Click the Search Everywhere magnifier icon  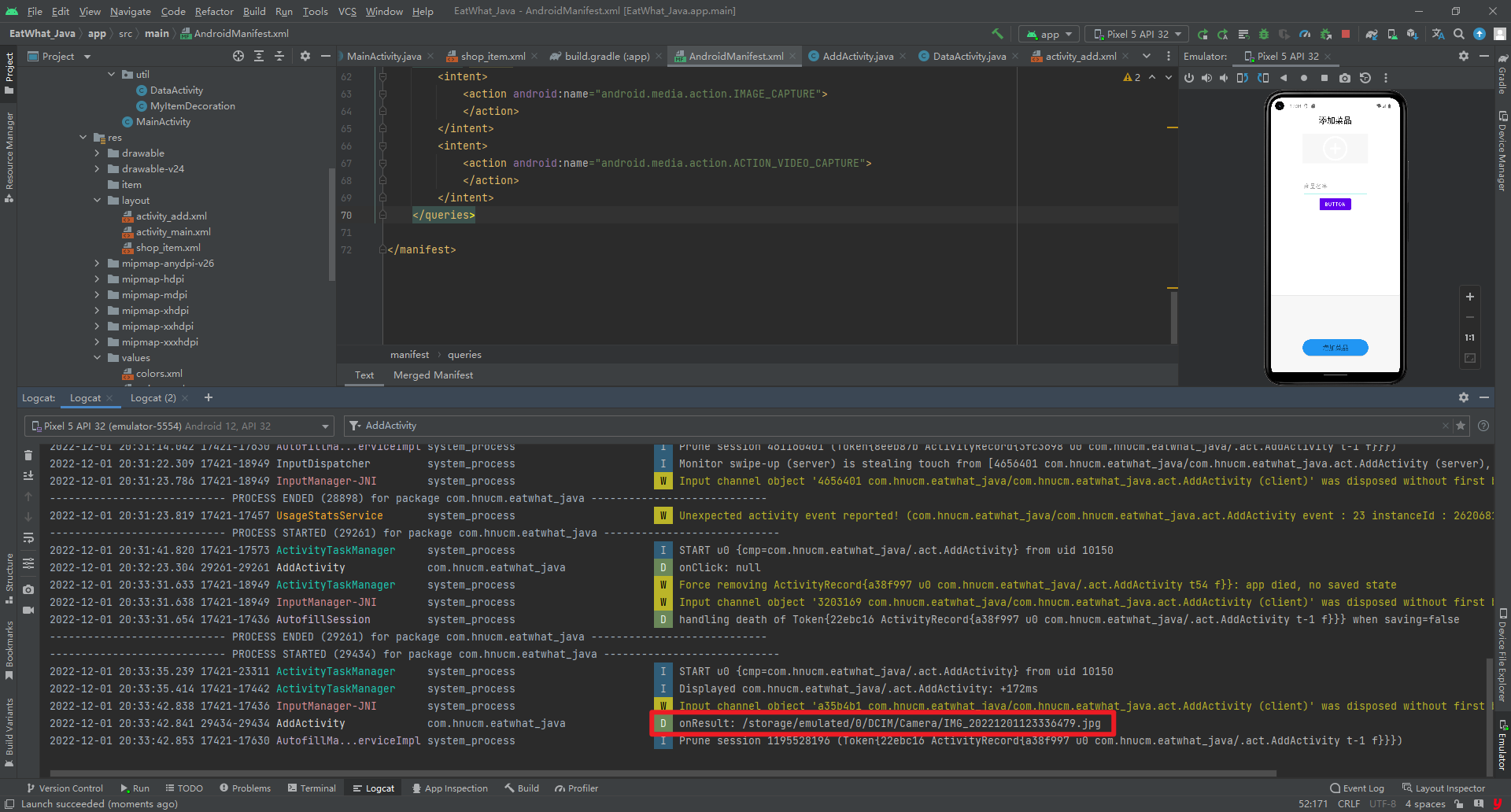click(x=1459, y=34)
